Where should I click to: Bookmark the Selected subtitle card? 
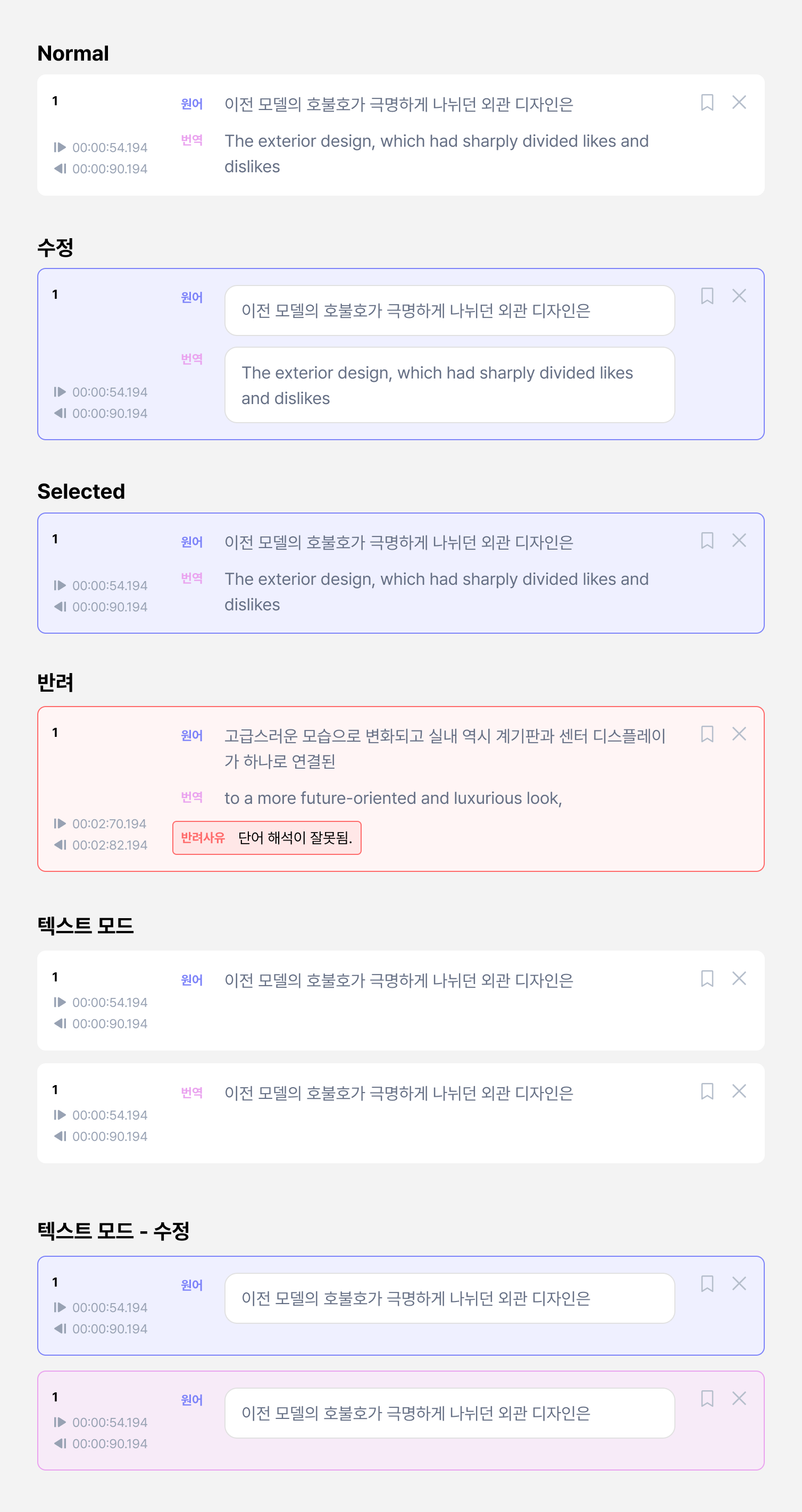pos(707,541)
